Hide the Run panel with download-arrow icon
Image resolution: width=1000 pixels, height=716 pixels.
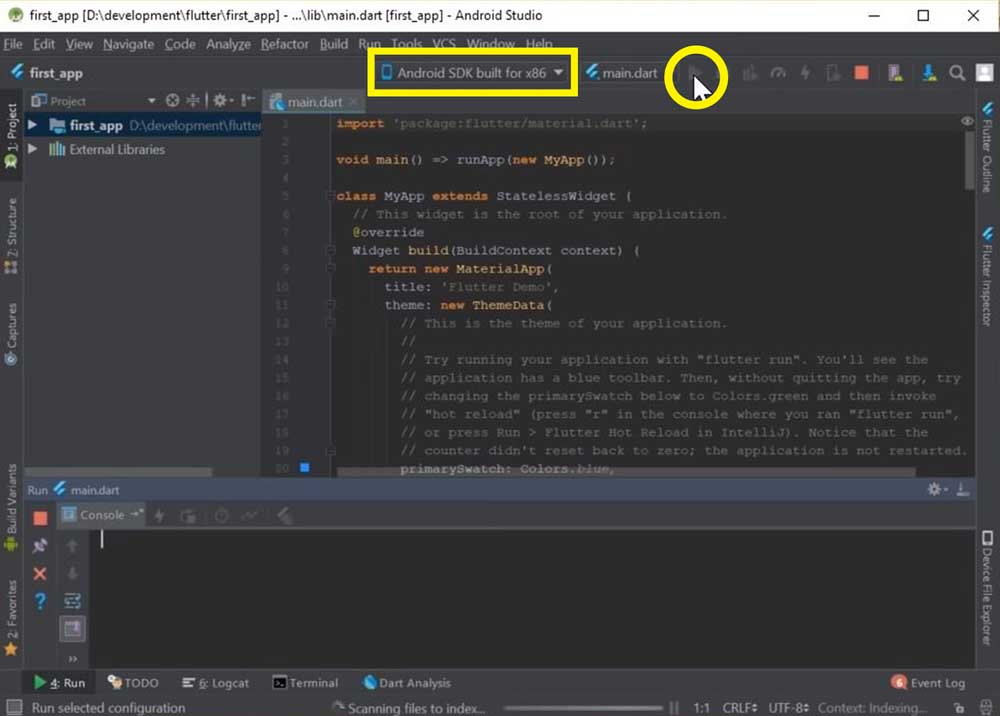pyautogui.click(x=962, y=489)
